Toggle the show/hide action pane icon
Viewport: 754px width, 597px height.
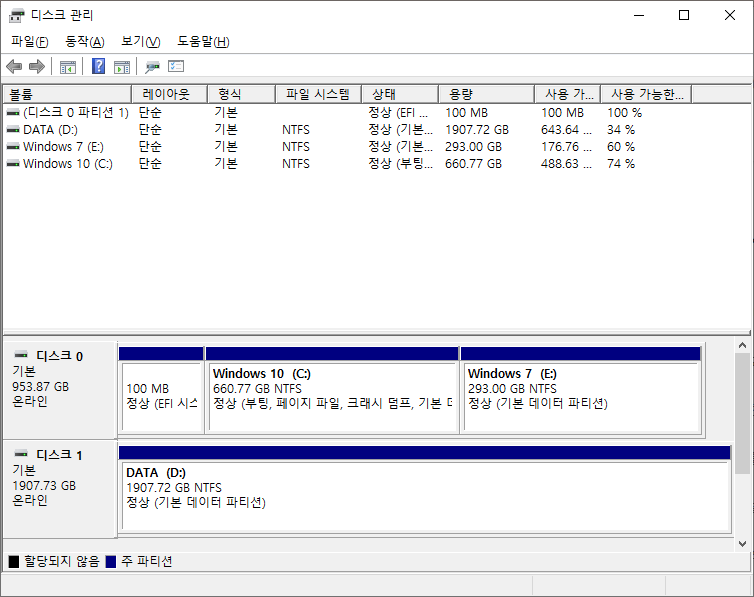(x=122, y=67)
